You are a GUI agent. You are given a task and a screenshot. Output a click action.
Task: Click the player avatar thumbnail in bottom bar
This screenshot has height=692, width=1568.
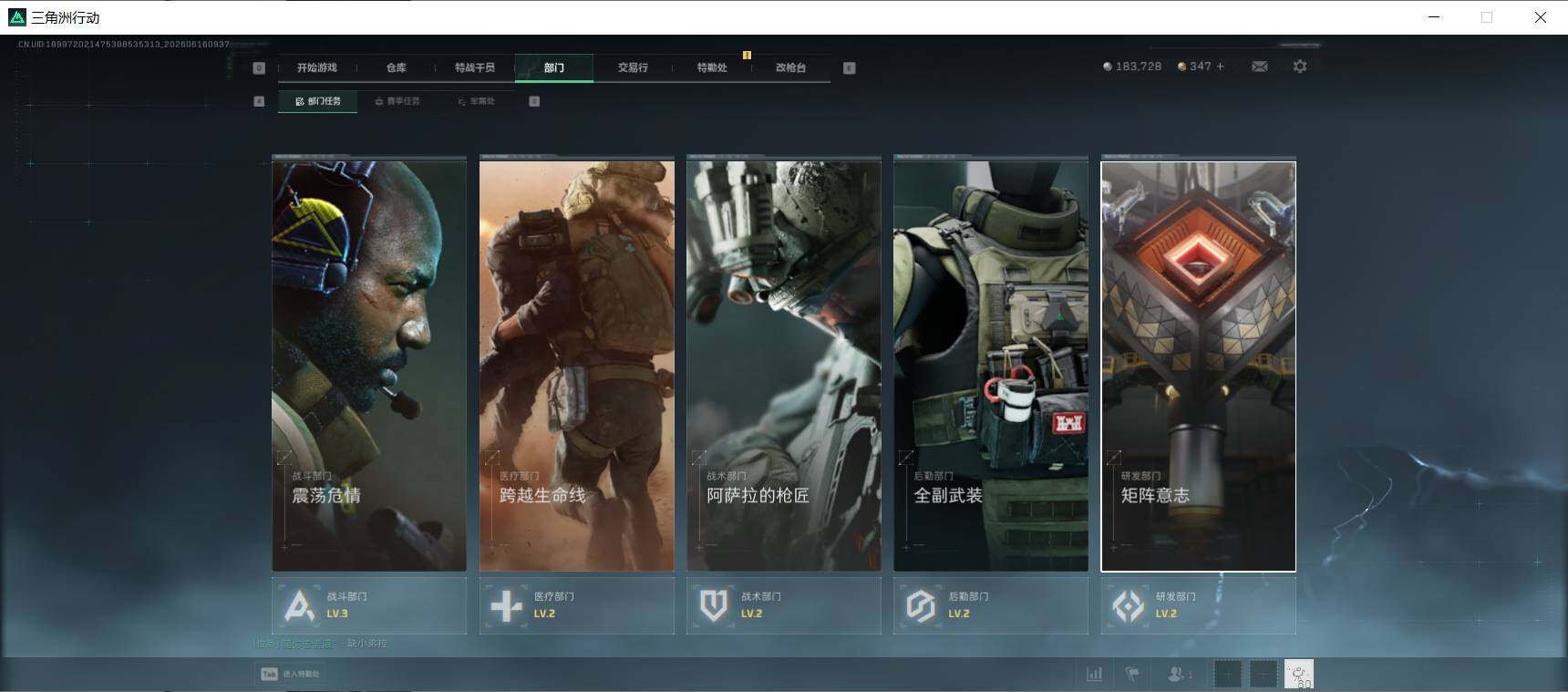[1299, 674]
